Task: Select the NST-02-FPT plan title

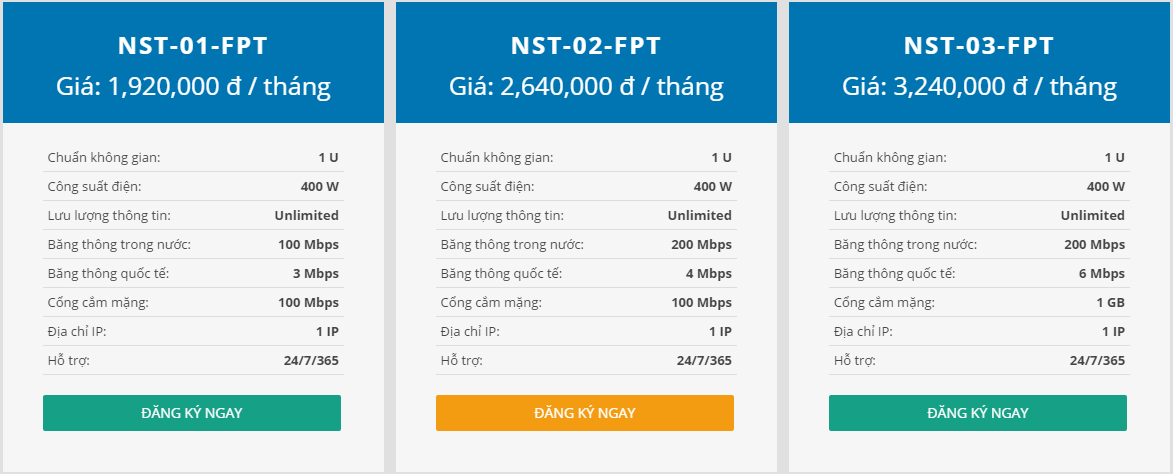Action: (x=586, y=46)
